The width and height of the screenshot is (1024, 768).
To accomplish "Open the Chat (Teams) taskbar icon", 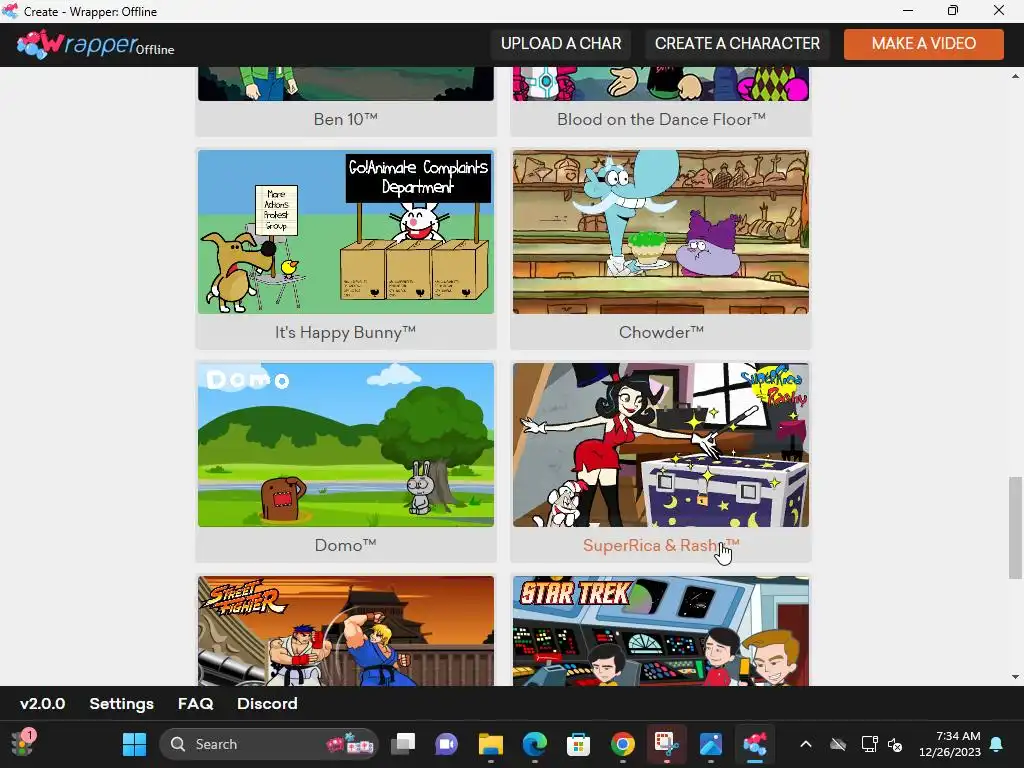I will click(447, 744).
